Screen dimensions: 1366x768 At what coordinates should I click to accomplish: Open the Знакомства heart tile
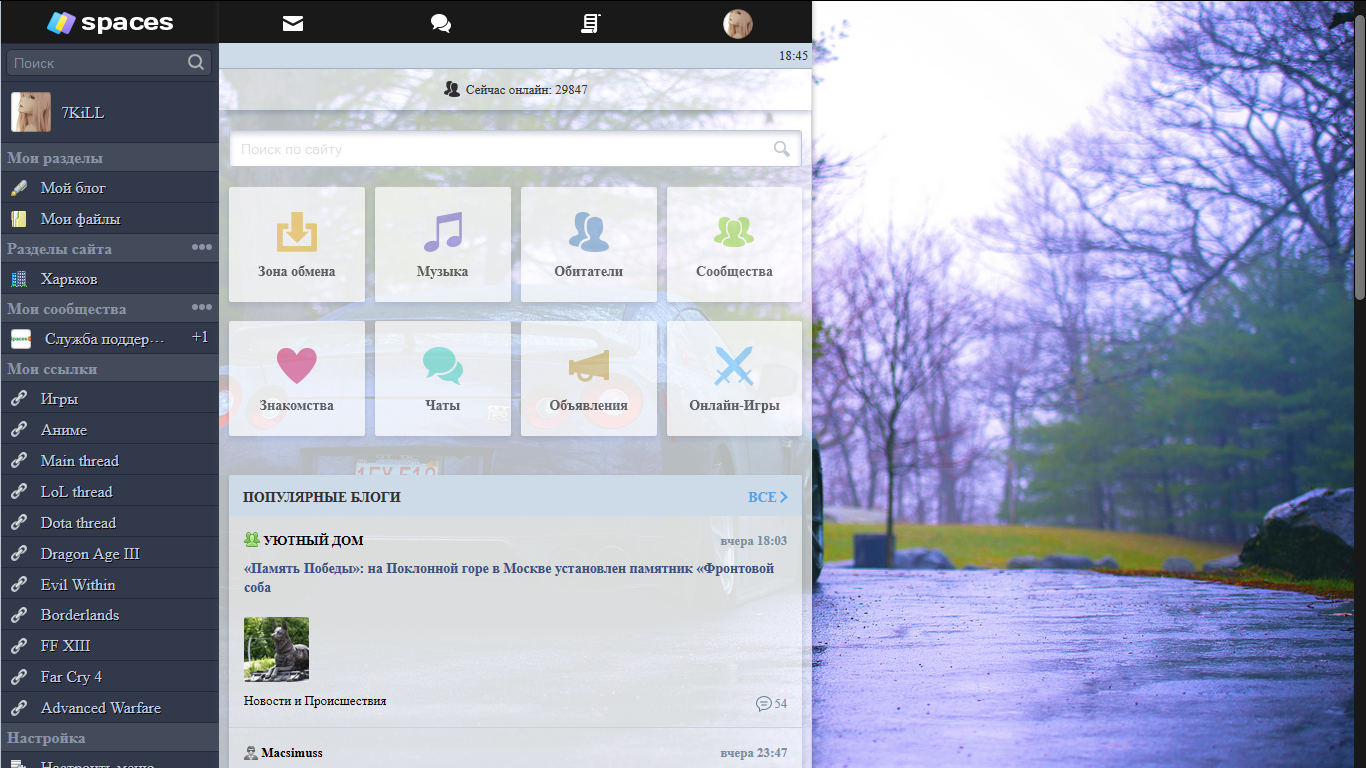point(297,379)
